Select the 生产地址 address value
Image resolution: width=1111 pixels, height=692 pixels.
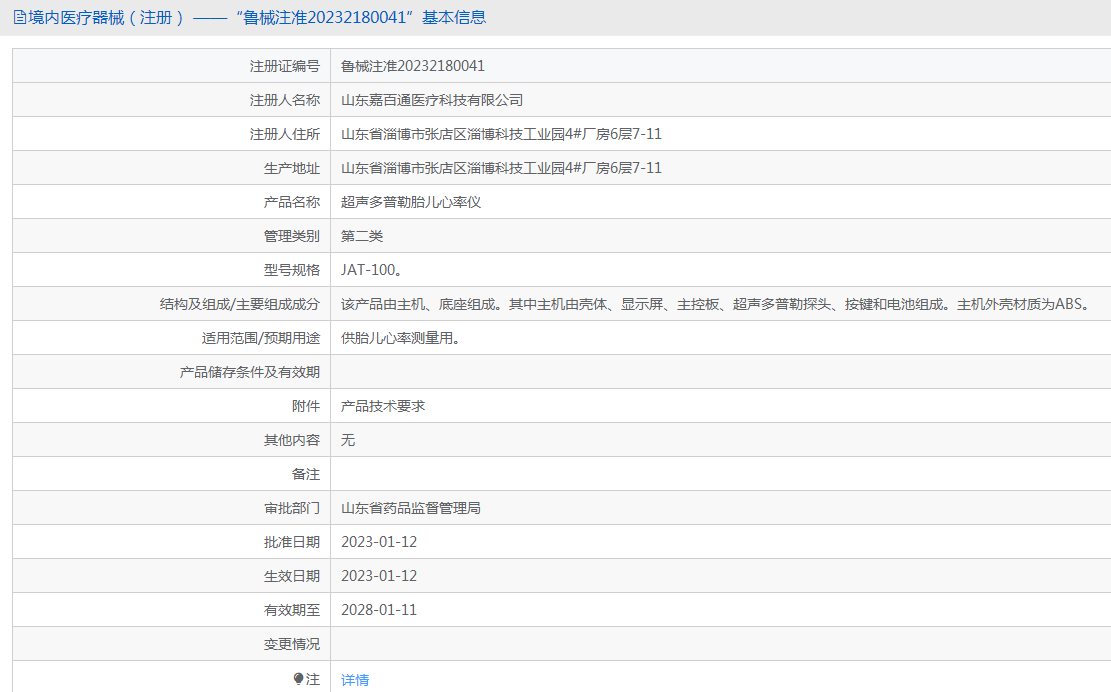click(502, 168)
